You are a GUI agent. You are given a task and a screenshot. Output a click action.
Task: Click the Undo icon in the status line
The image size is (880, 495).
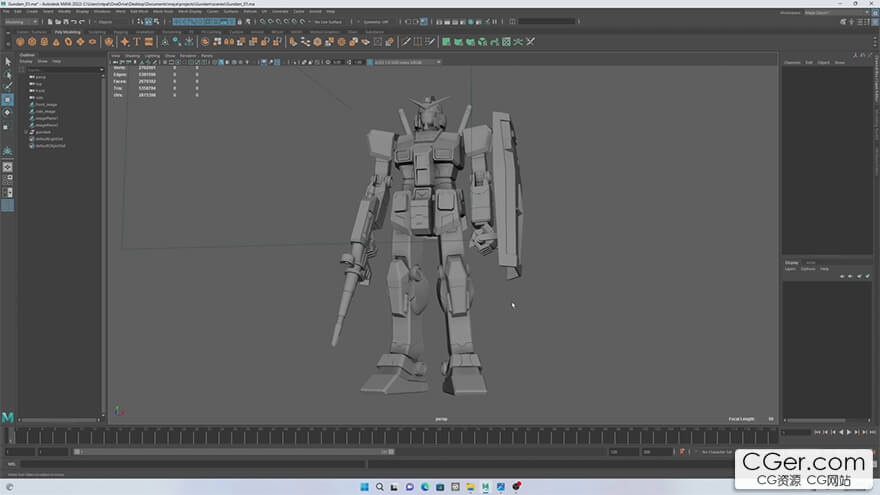tap(74, 22)
